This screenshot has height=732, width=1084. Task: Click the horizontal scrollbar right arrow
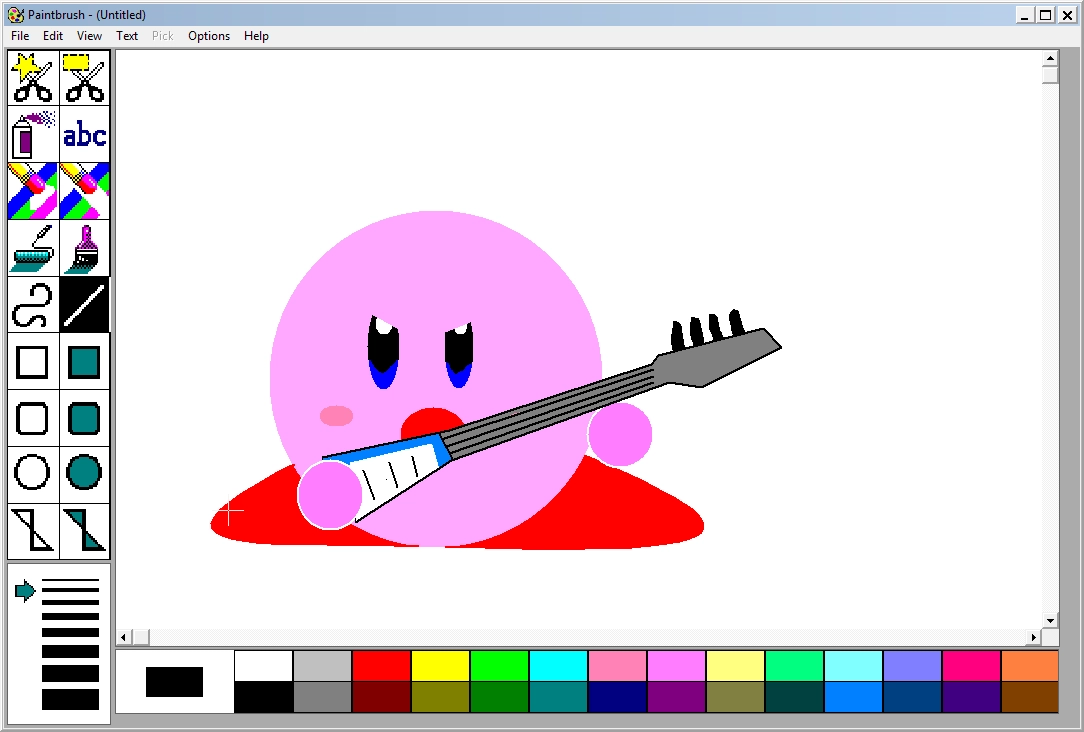pos(1034,637)
